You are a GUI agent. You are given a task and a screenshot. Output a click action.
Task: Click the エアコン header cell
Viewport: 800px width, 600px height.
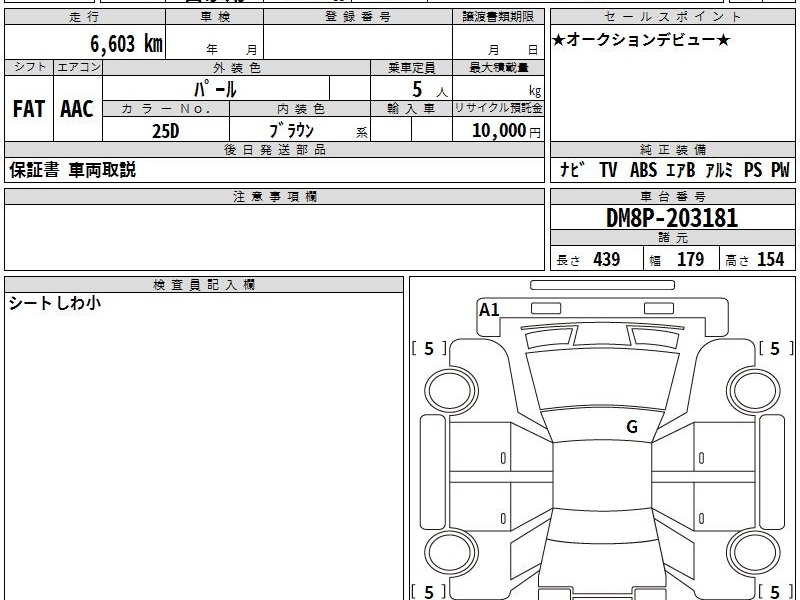pyautogui.click(x=78, y=67)
